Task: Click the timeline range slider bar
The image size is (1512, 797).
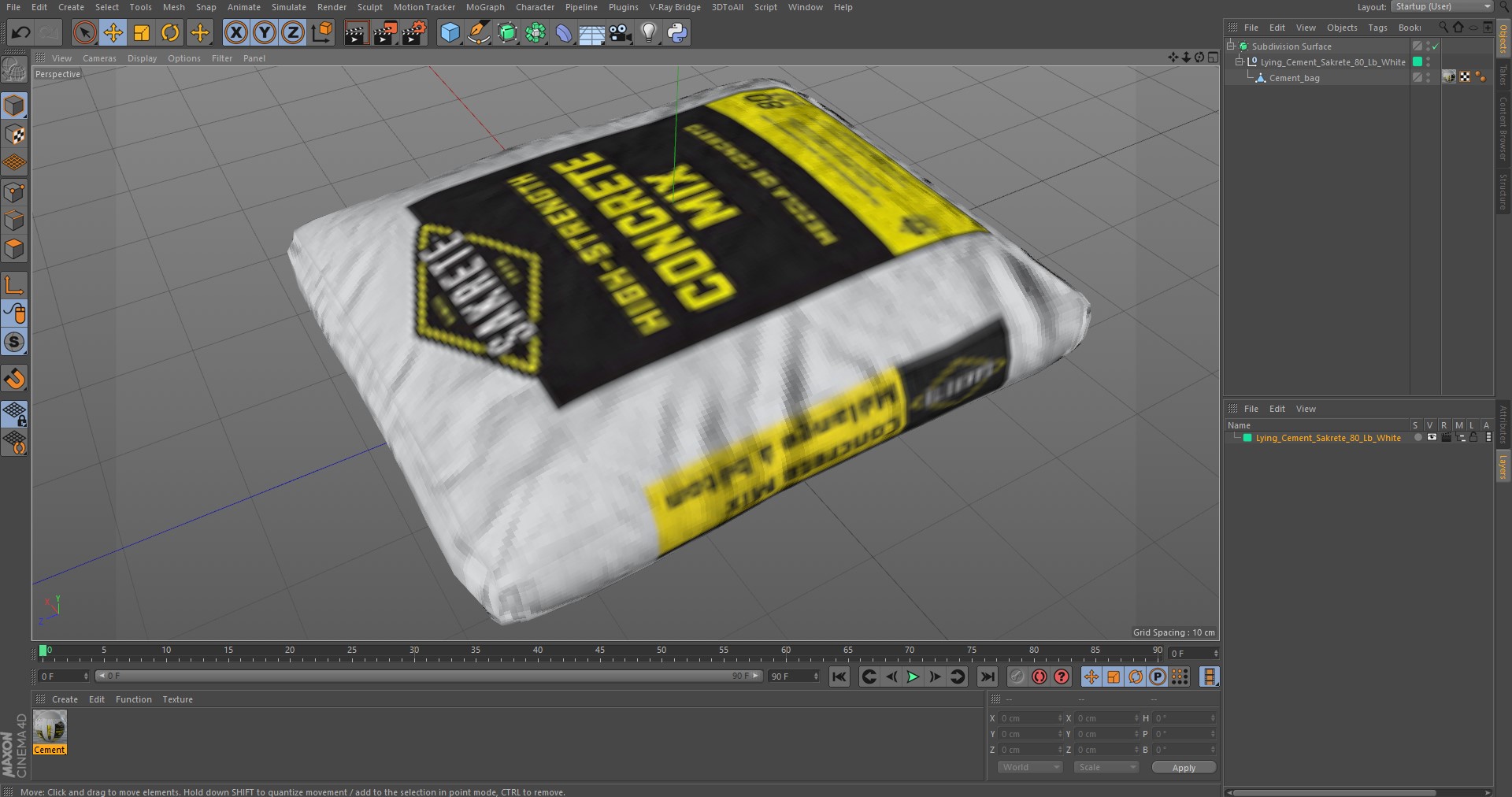Action: tap(429, 676)
